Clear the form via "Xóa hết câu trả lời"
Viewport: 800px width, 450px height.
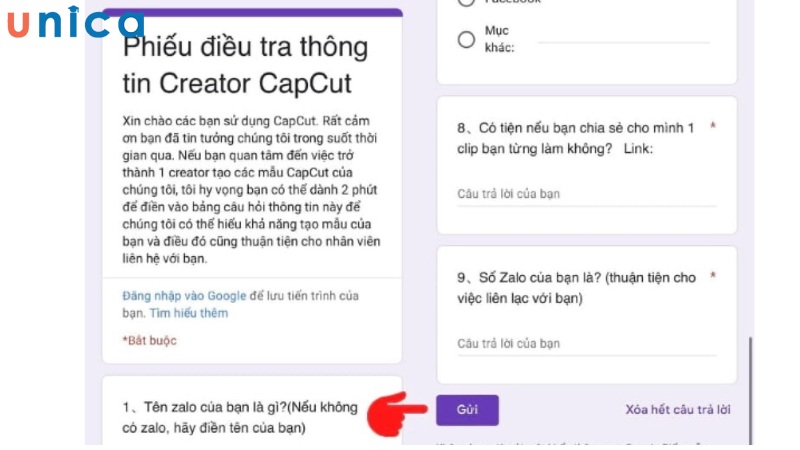(x=678, y=410)
